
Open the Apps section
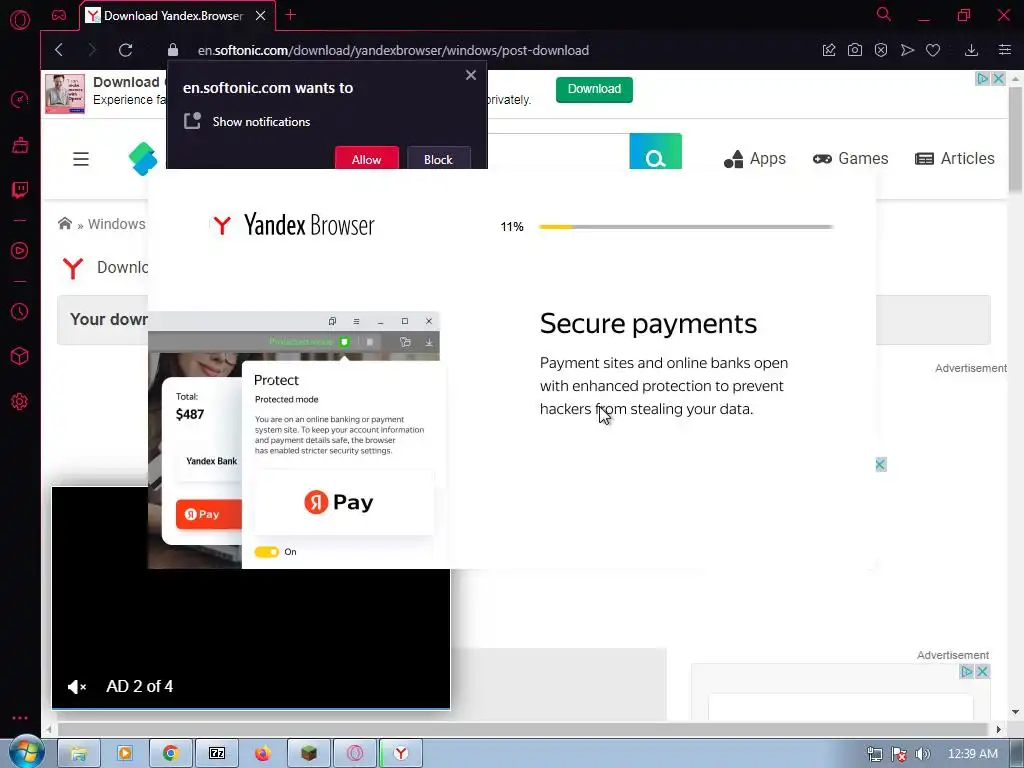tap(754, 159)
